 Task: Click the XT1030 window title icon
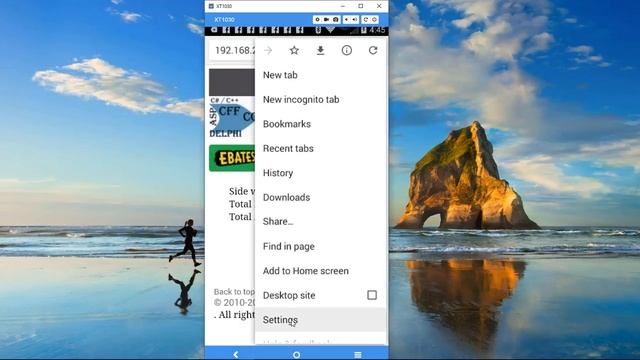click(211, 6)
